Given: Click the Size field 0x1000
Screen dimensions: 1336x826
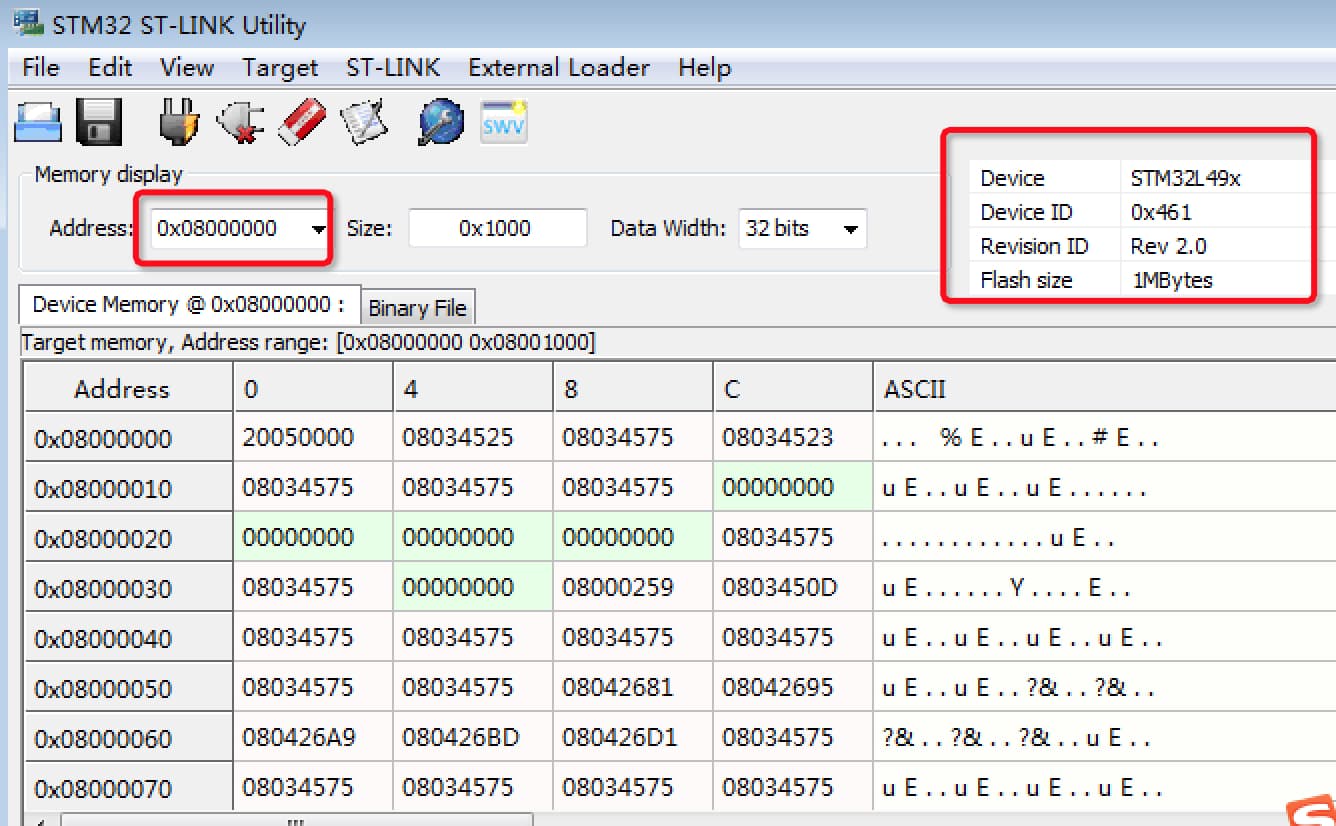Looking at the screenshot, I should pos(497,229).
